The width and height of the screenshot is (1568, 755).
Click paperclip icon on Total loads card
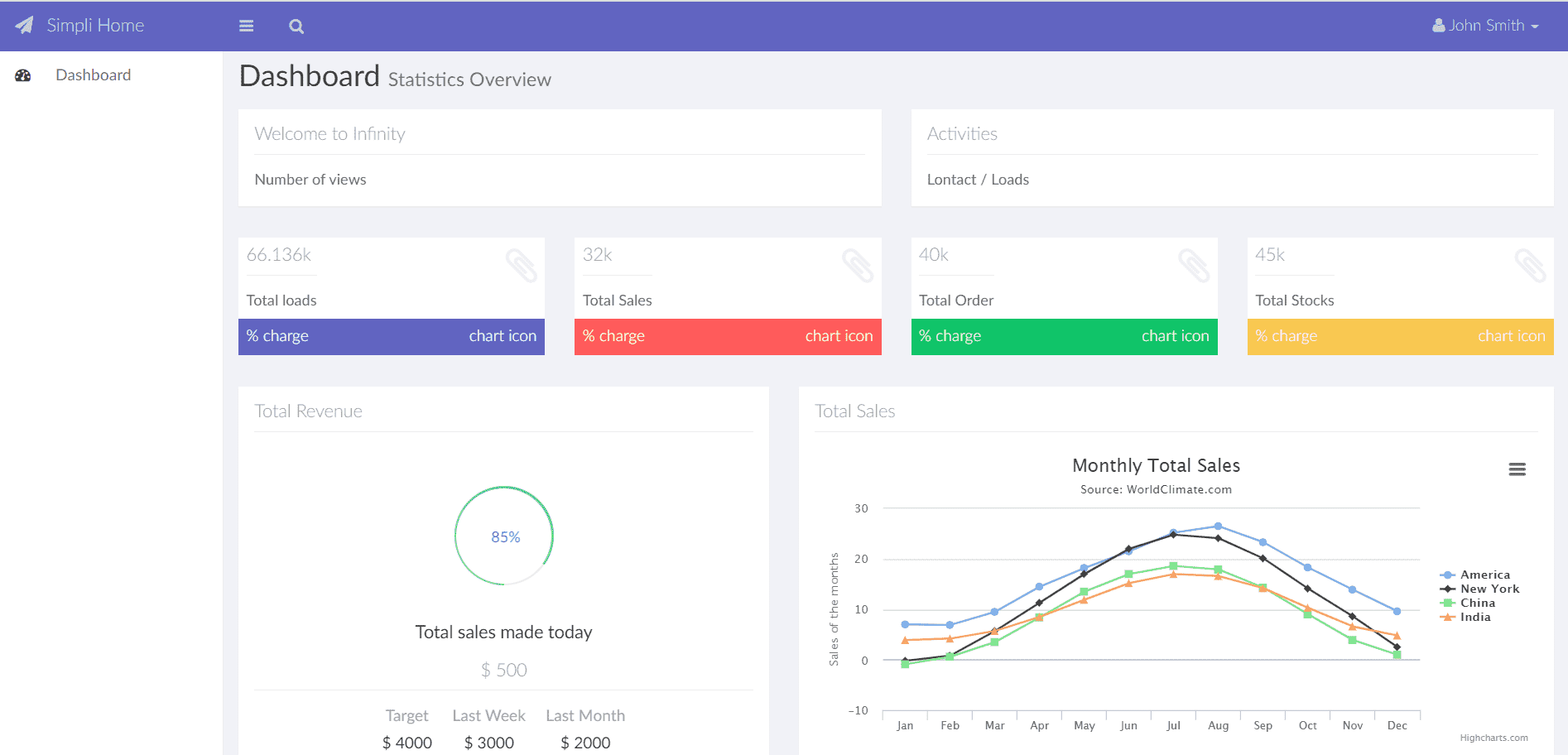point(522,266)
